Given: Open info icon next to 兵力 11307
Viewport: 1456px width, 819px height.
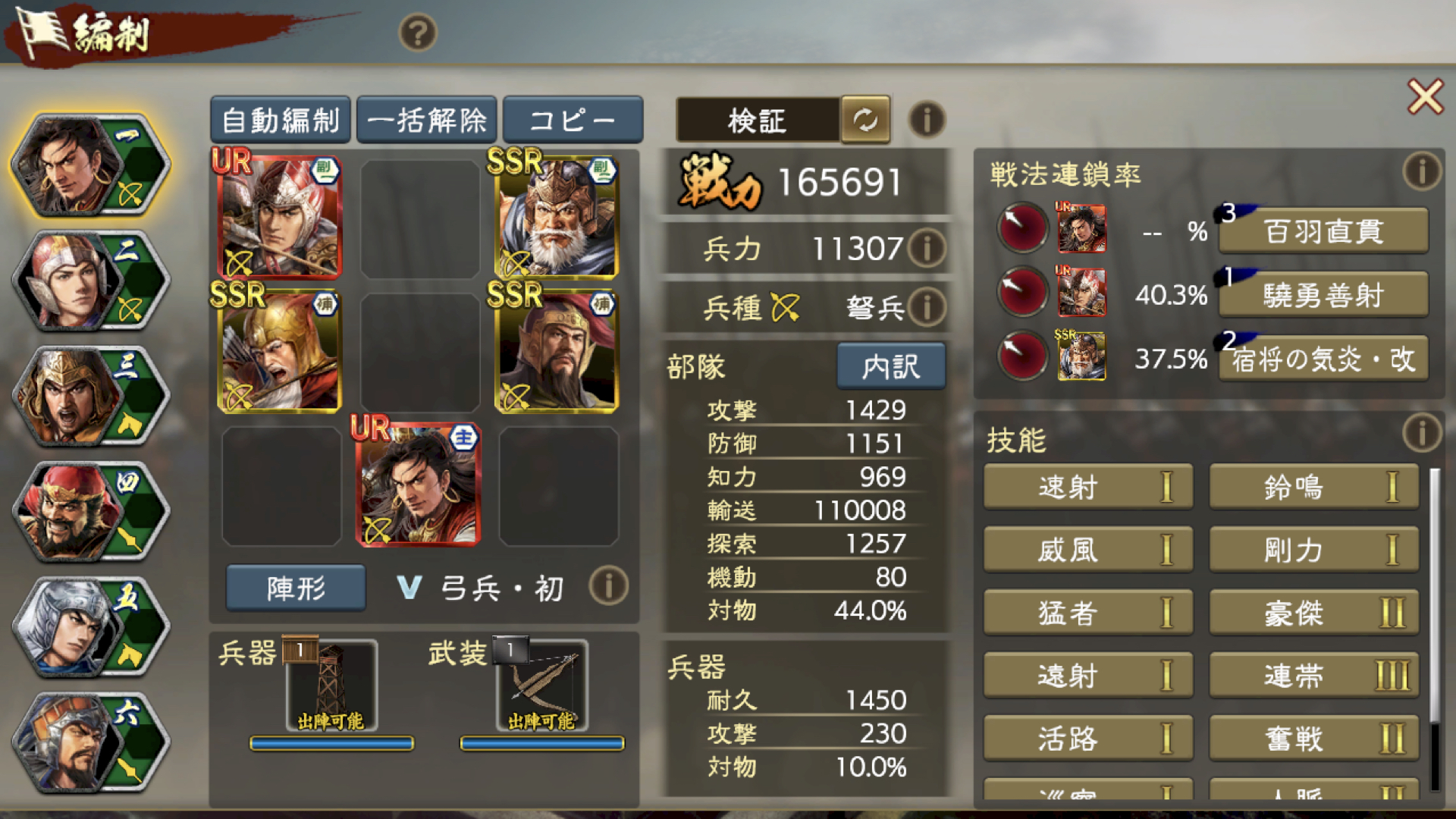Looking at the screenshot, I should click(x=927, y=248).
